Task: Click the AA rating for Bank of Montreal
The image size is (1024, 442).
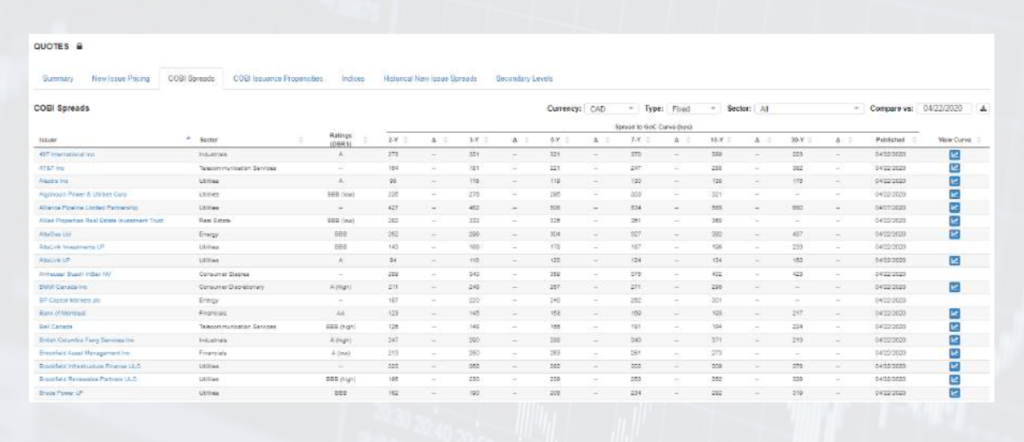Action: point(340,313)
